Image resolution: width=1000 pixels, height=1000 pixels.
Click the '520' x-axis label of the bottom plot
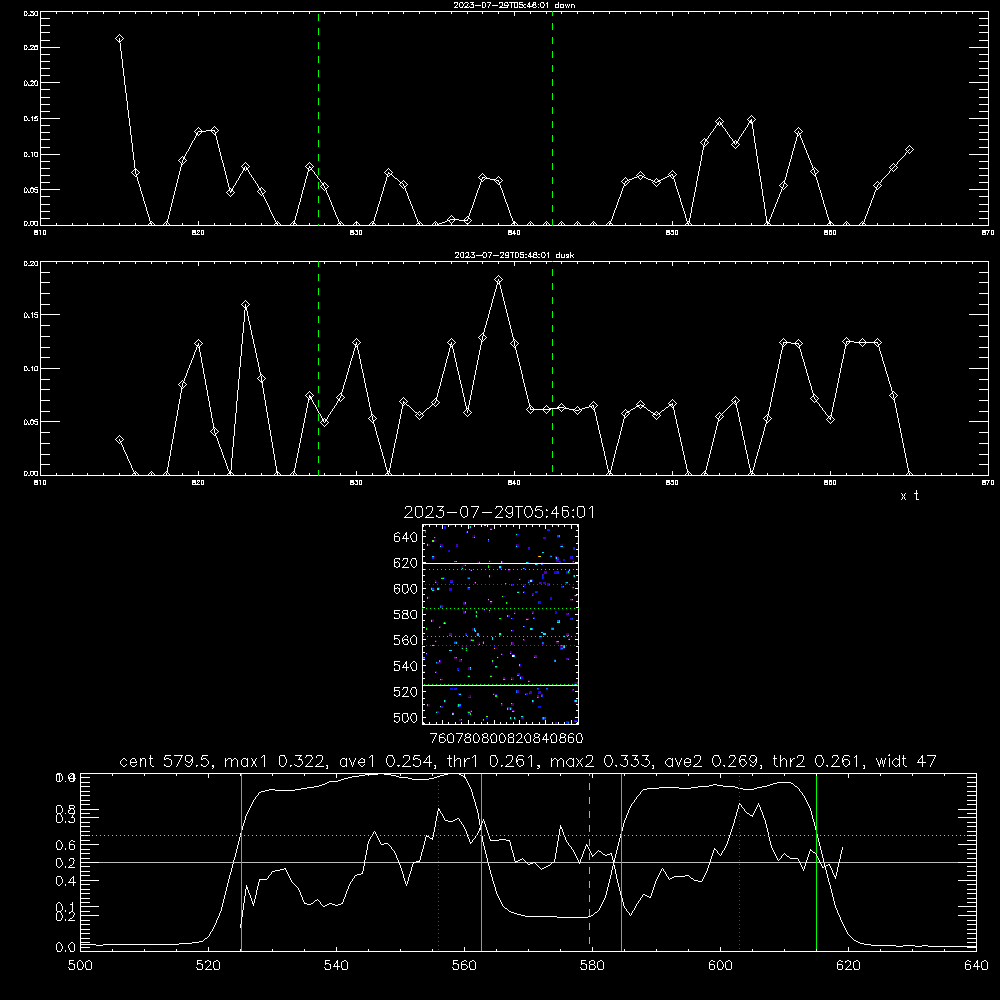coord(208,966)
